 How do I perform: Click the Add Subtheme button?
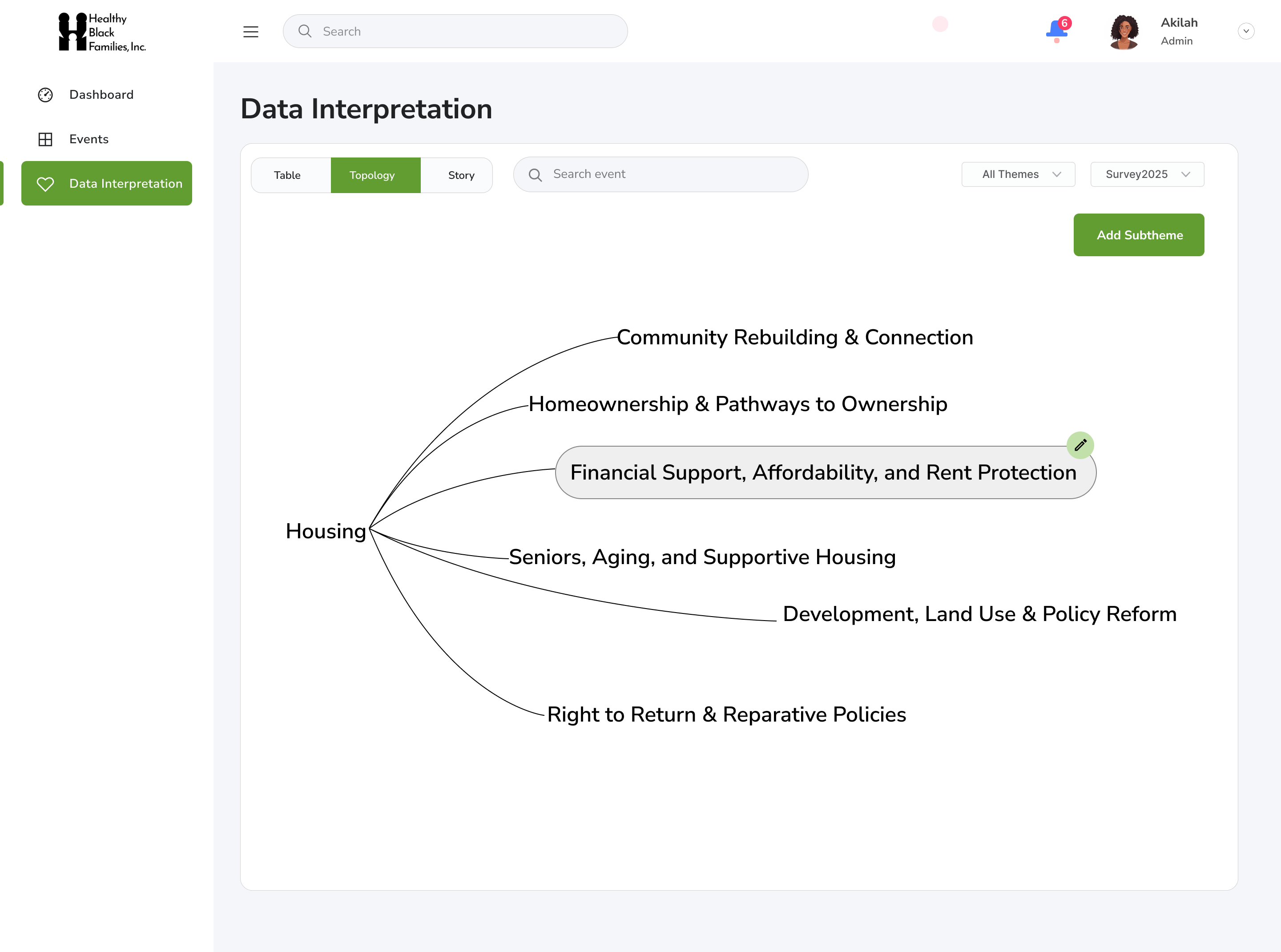pyautogui.click(x=1139, y=235)
